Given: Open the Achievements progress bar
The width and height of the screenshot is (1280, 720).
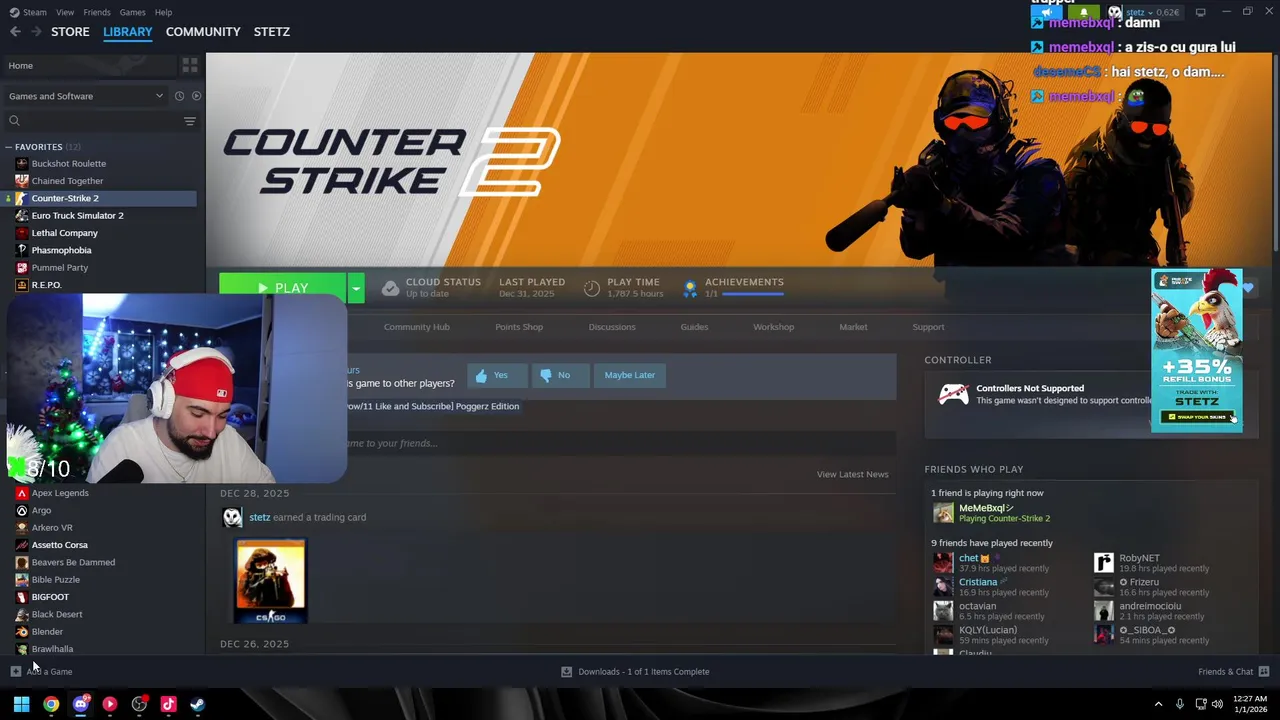Looking at the screenshot, I should point(752,295).
